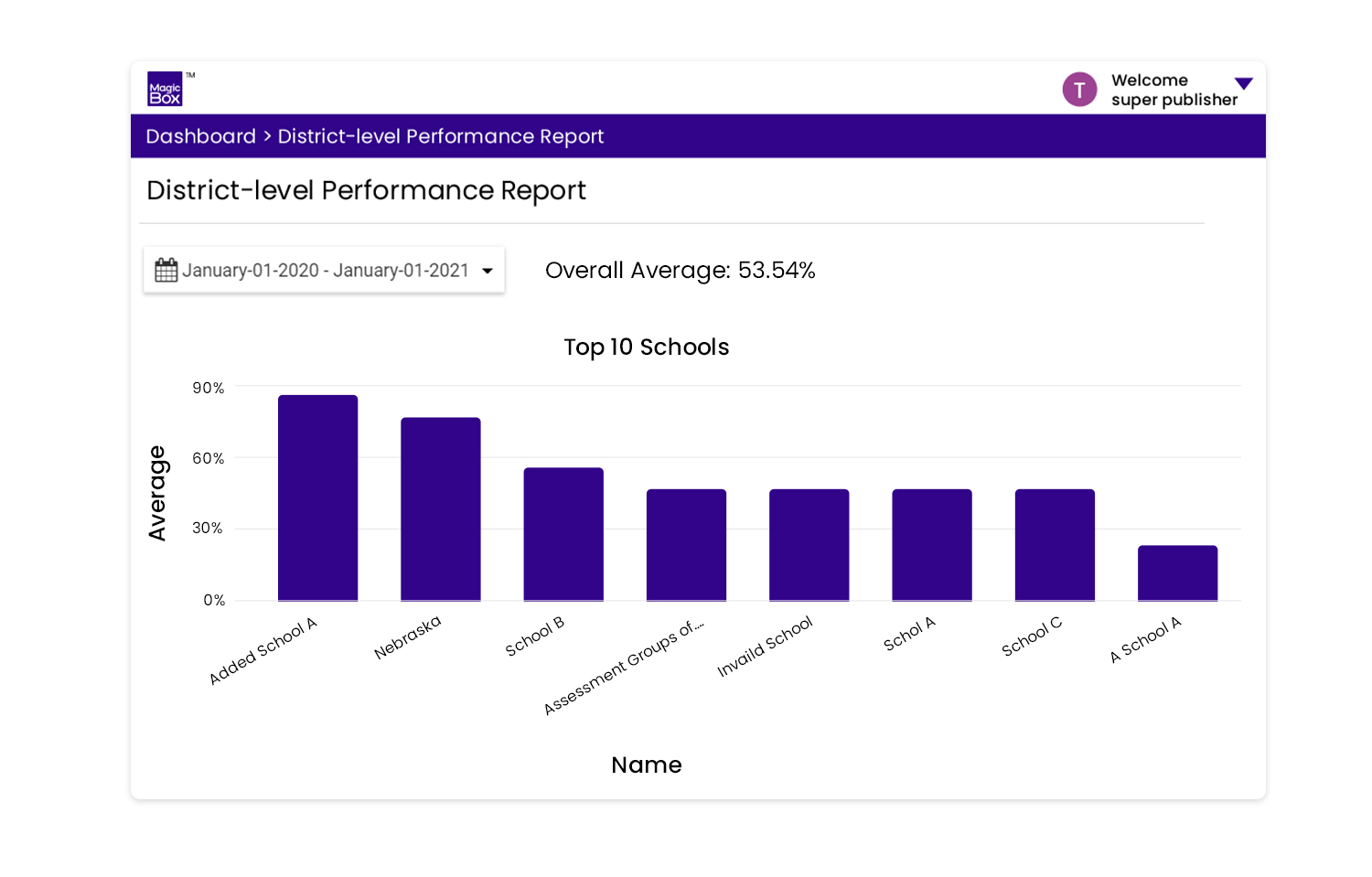Go to Dashboard breadcrumb link

[x=201, y=136]
